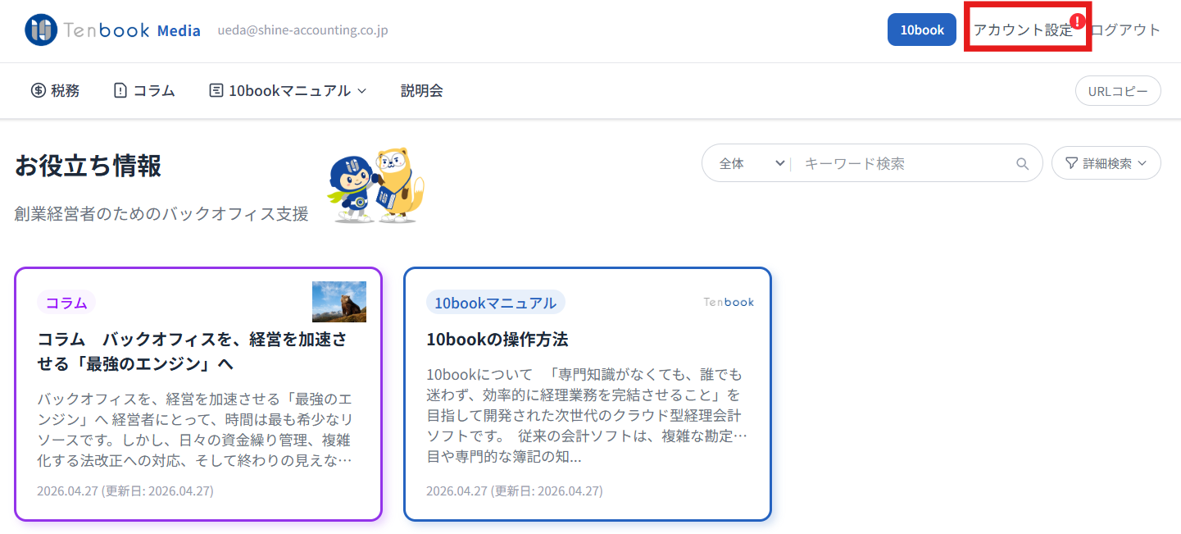The height and width of the screenshot is (534, 1181).
Task: Click the exclamation icon beside コラム
Action: point(121,91)
